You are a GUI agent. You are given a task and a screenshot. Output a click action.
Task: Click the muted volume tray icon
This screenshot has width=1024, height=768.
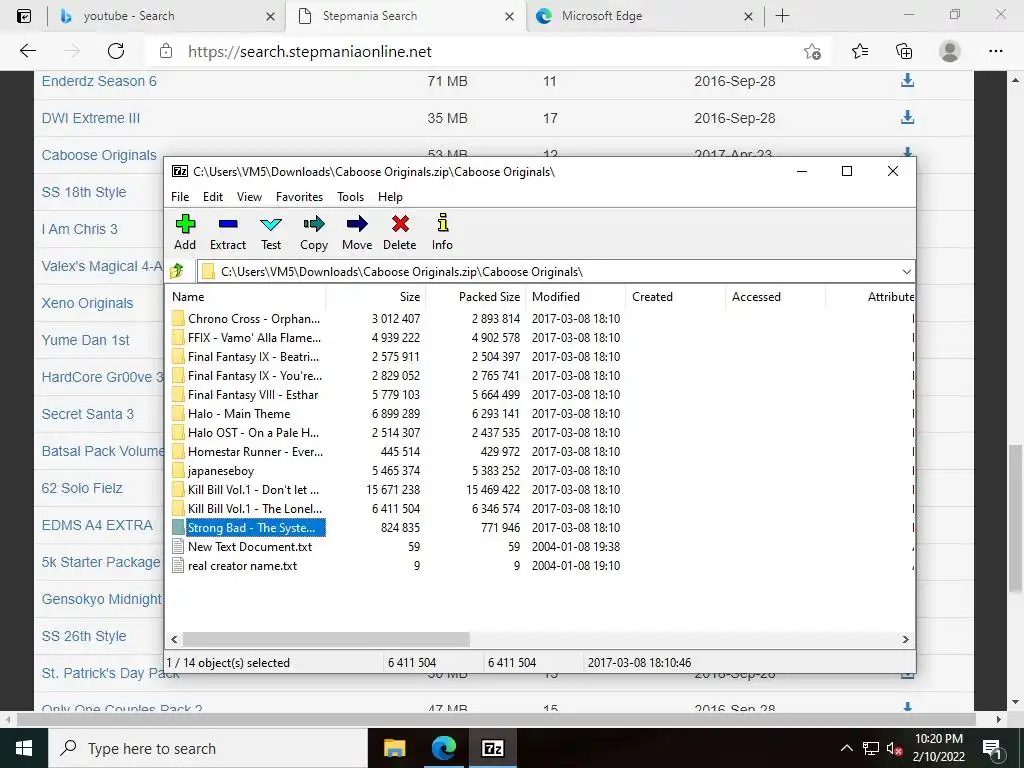(x=893, y=748)
